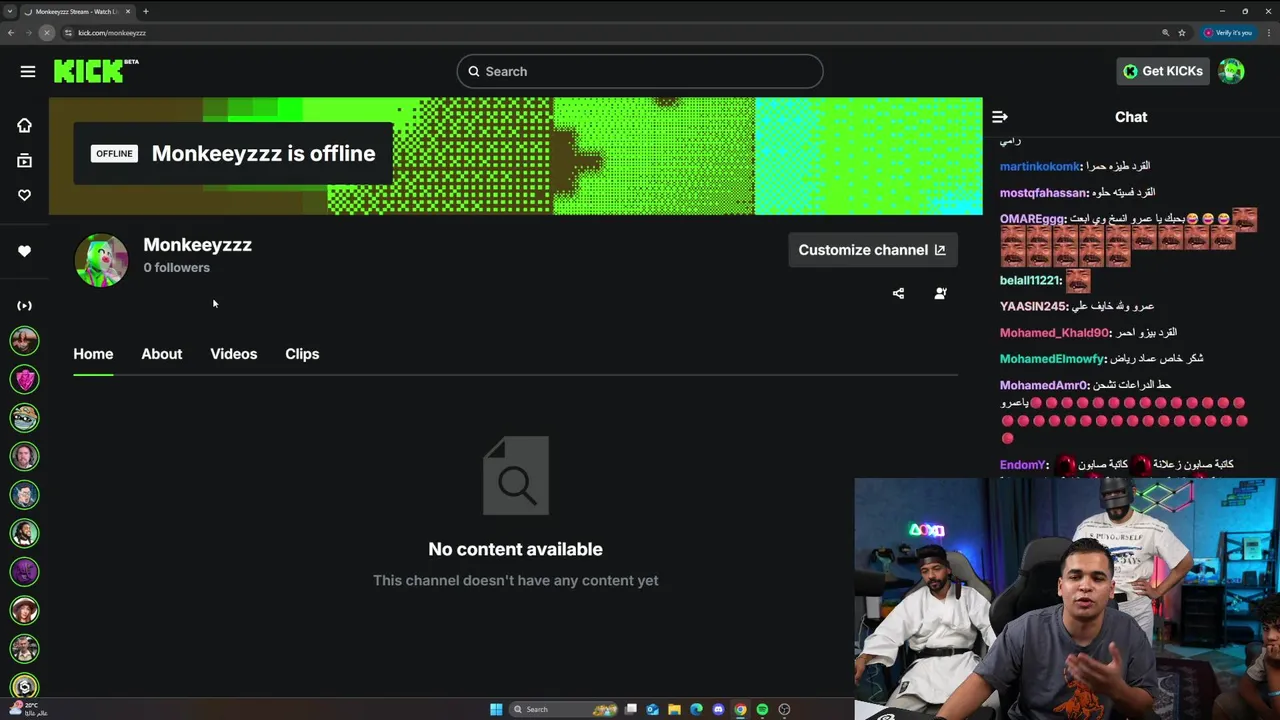
Task: Click the browser zoom magnifier icon
Action: point(1165,32)
